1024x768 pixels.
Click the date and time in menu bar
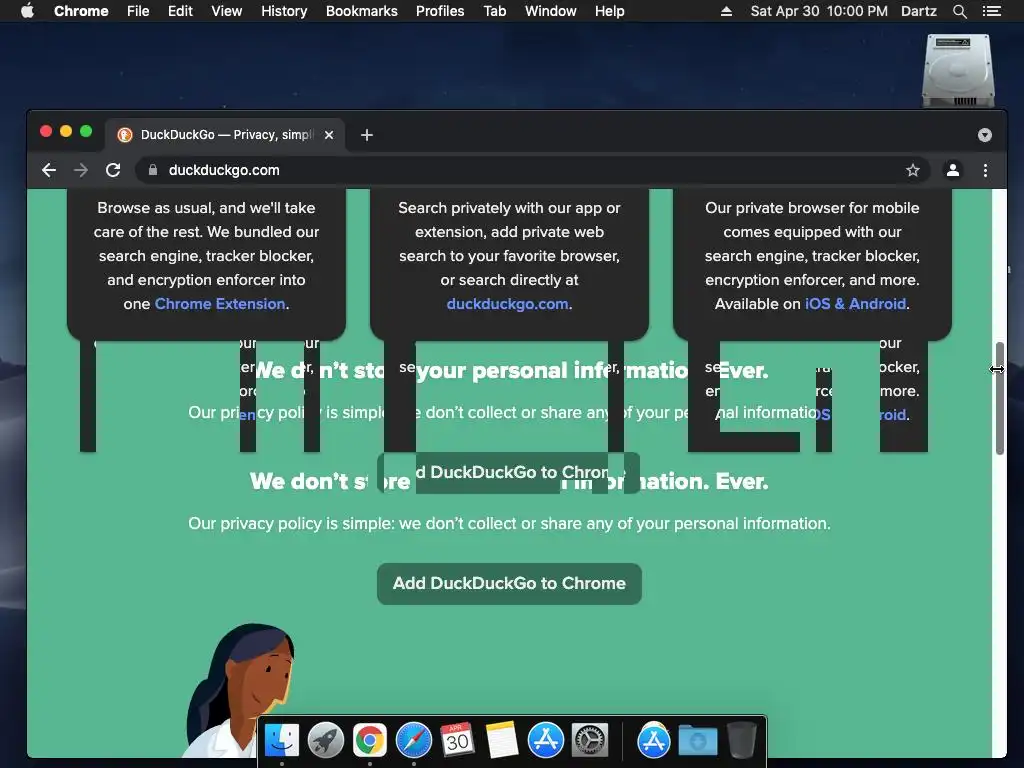coord(819,11)
